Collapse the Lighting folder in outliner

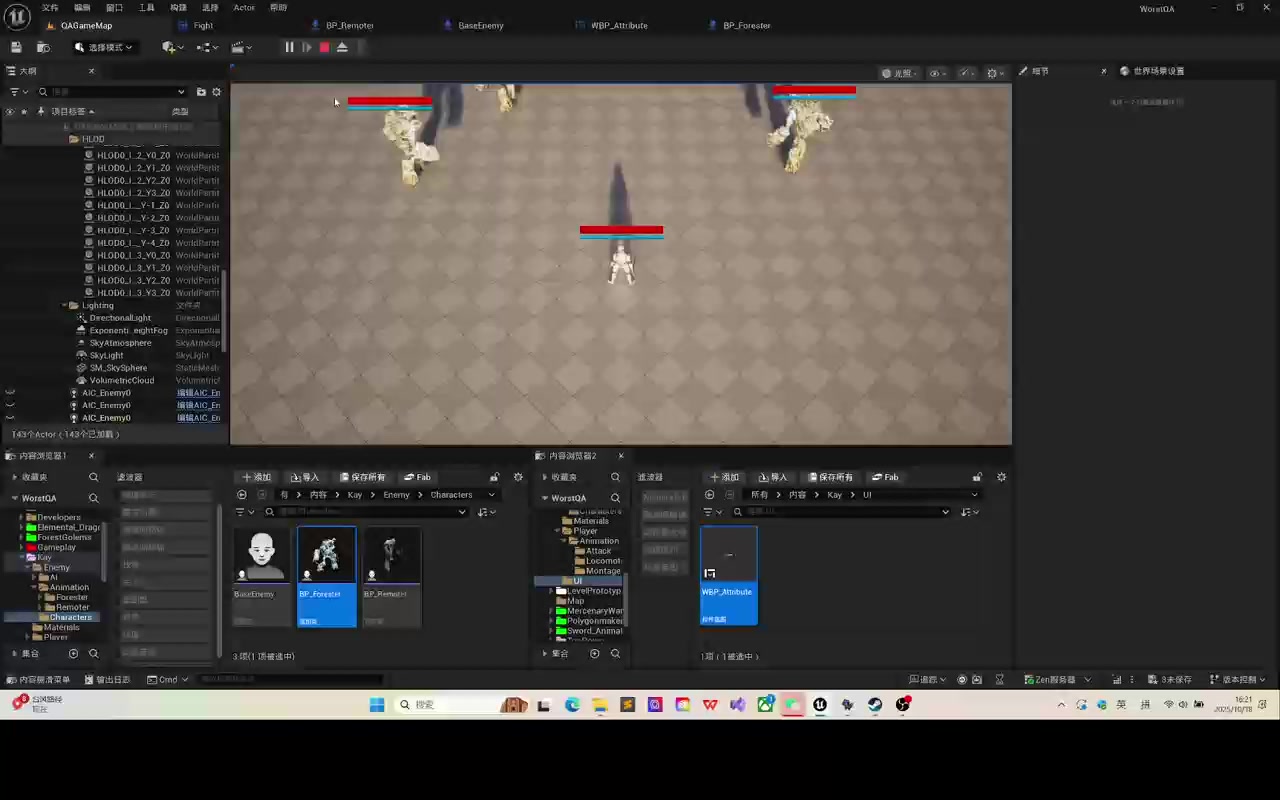coord(64,305)
